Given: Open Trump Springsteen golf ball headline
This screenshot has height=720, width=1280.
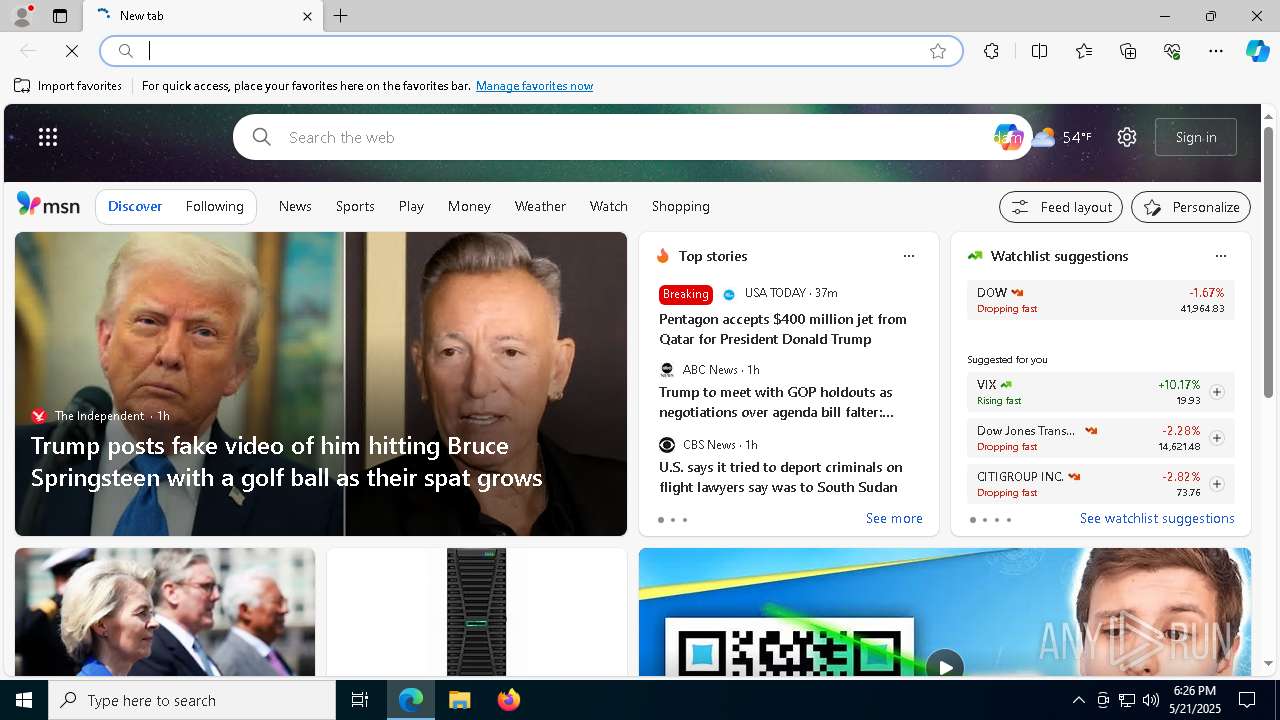Looking at the screenshot, I should click(x=286, y=461).
